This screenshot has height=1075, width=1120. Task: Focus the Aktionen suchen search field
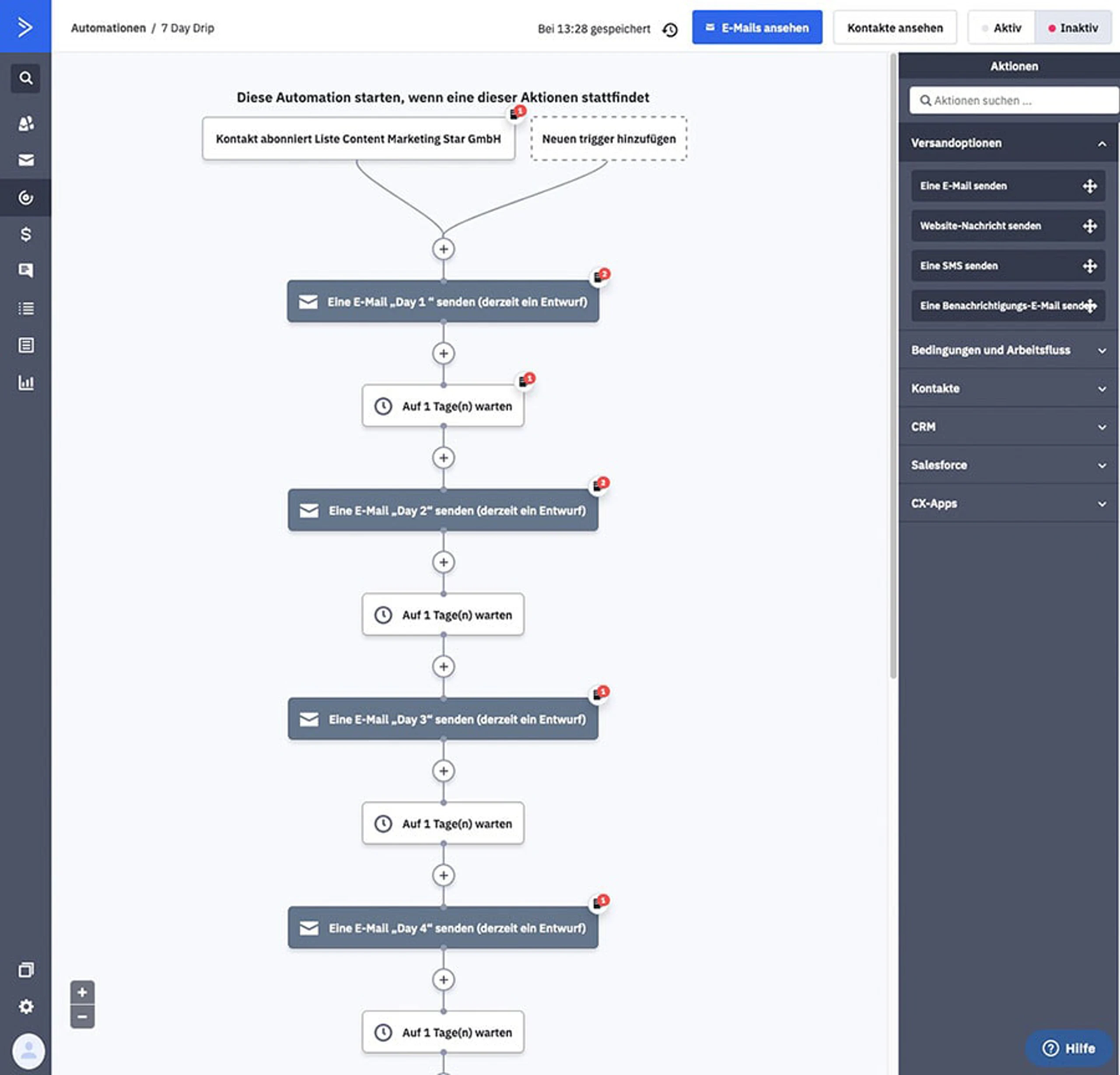click(x=1014, y=101)
